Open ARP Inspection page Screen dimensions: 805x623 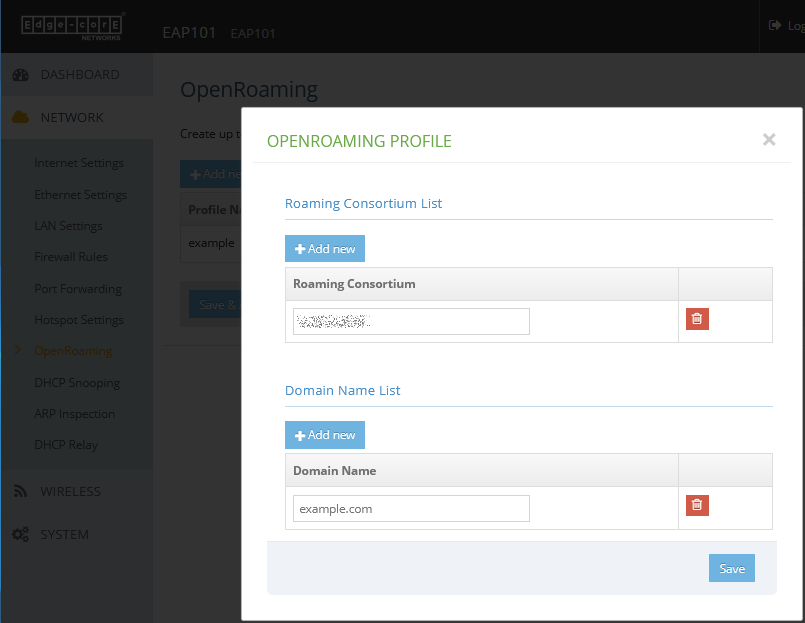74,414
